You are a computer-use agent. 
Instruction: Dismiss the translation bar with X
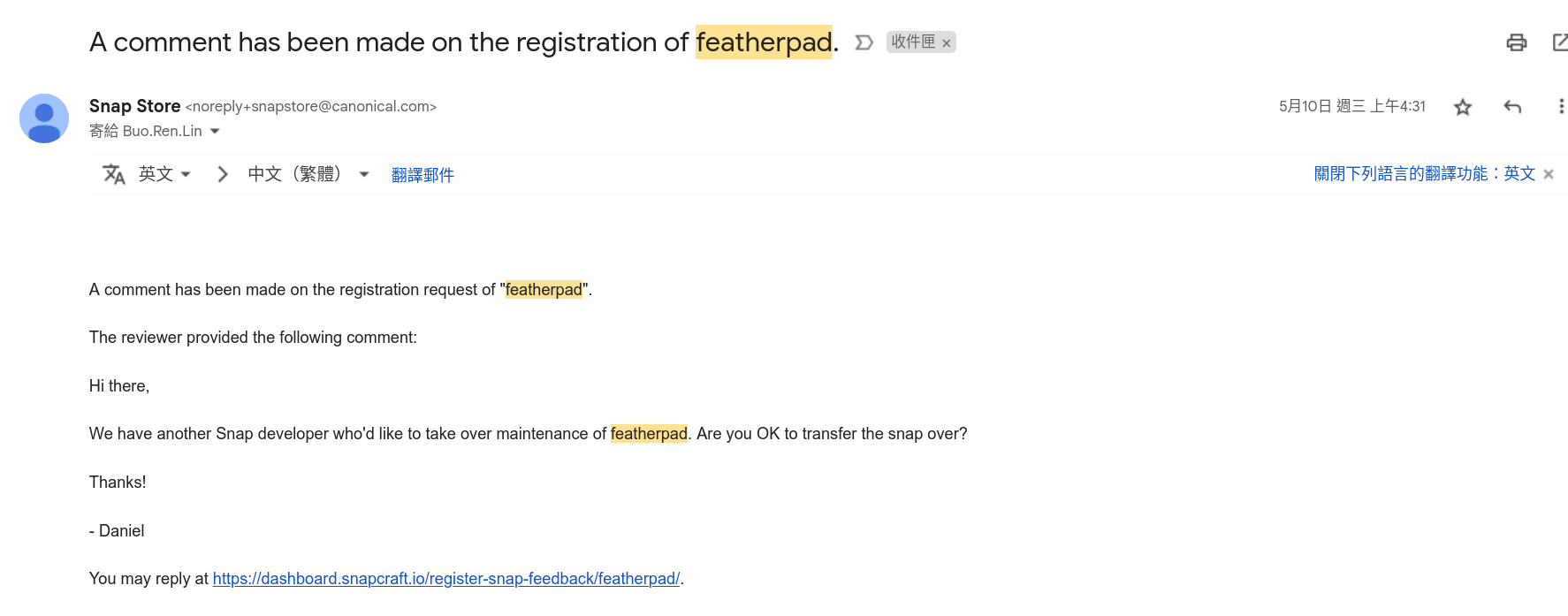[x=1549, y=174]
